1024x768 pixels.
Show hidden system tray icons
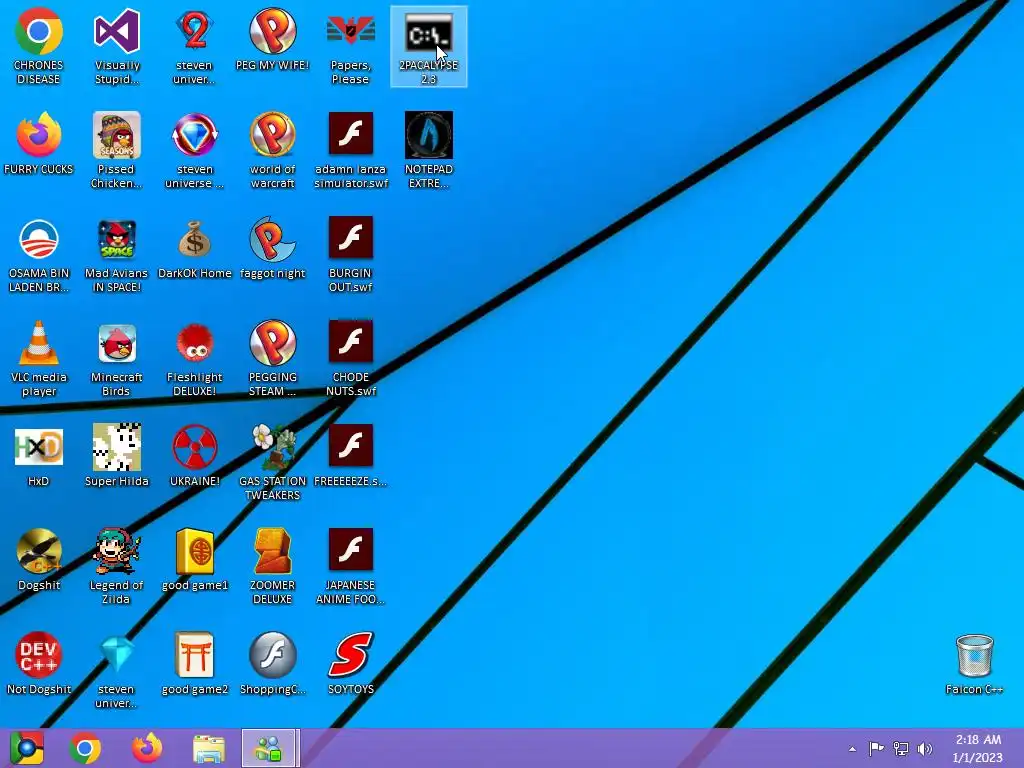click(x=852, y=749)
